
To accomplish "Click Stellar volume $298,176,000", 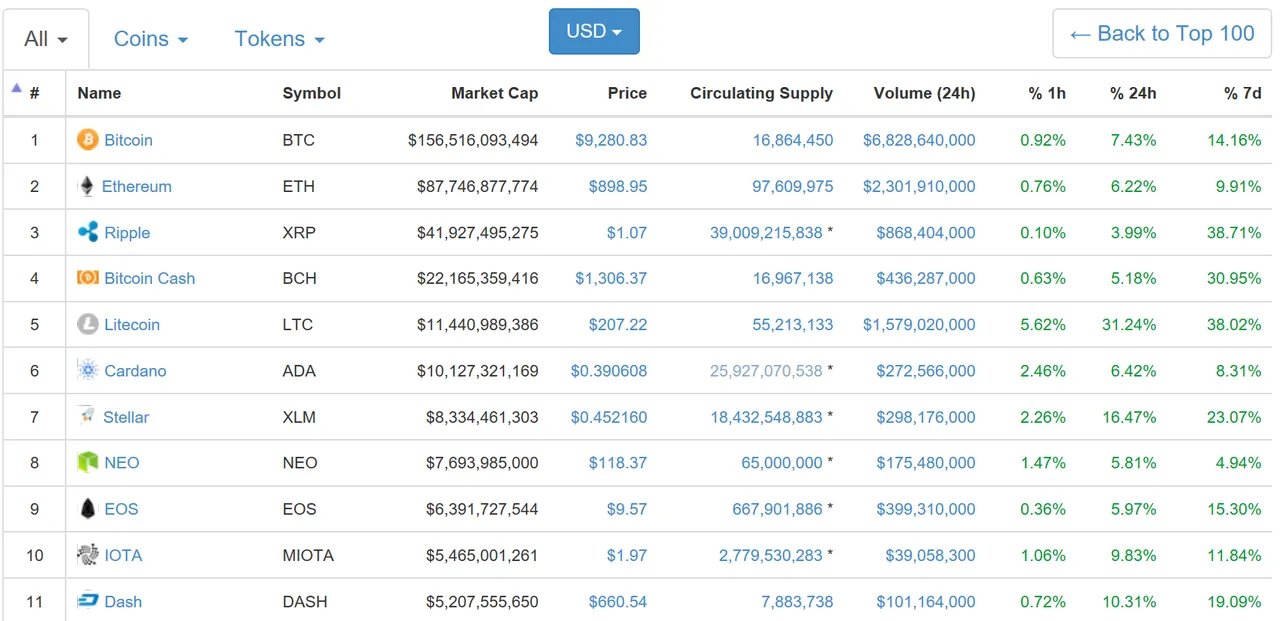I will coord(926,417).
